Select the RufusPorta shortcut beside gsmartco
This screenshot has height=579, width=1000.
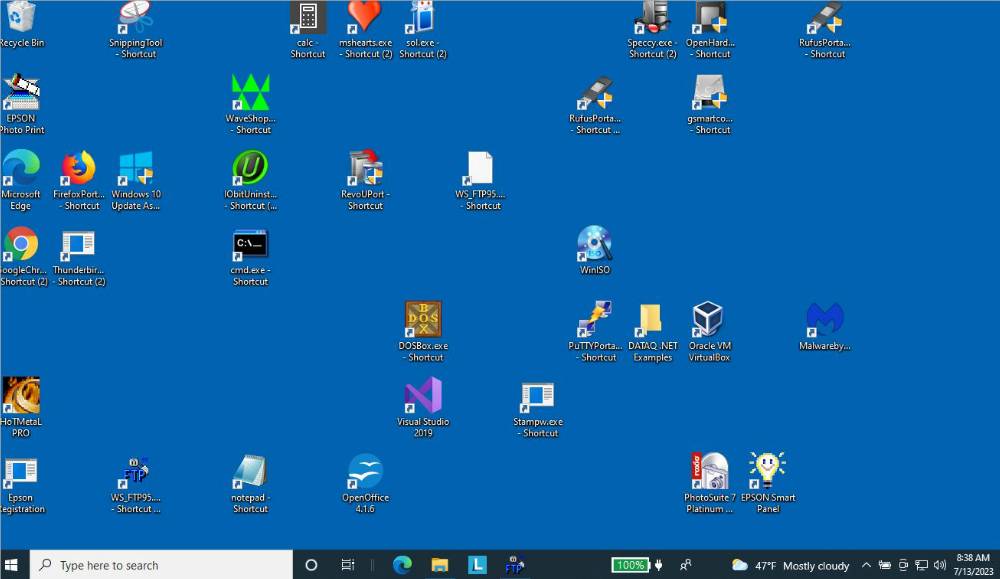pos(595,104)
